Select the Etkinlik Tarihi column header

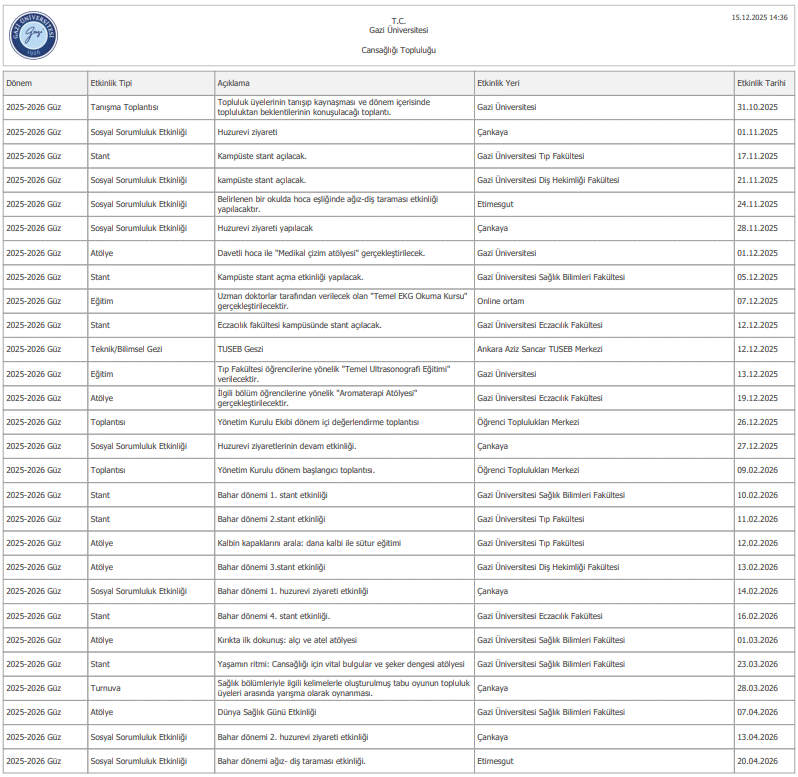tap(761, 83)
